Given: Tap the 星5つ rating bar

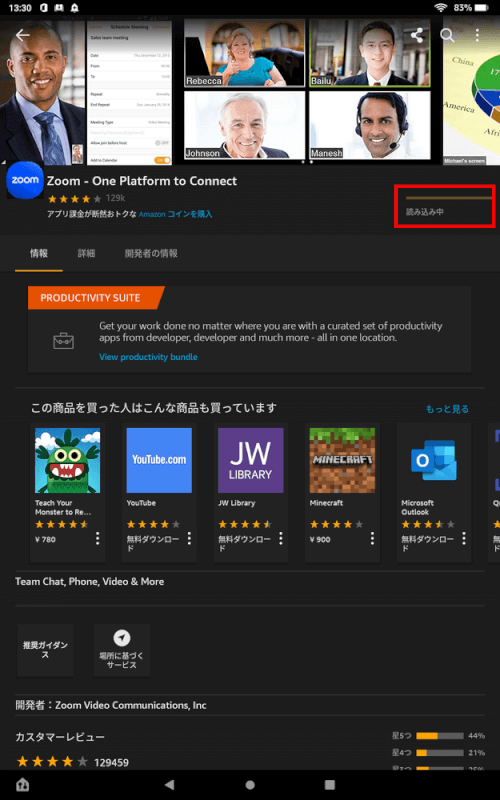Looking at the screenshot, I should (x=439, y=736).
